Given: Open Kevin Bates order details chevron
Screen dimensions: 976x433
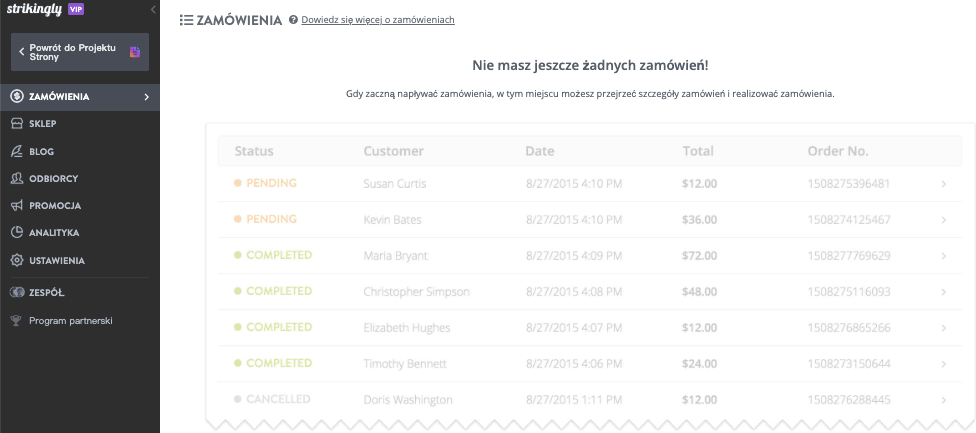Looking at the screenshot, I should click(944, 220).
